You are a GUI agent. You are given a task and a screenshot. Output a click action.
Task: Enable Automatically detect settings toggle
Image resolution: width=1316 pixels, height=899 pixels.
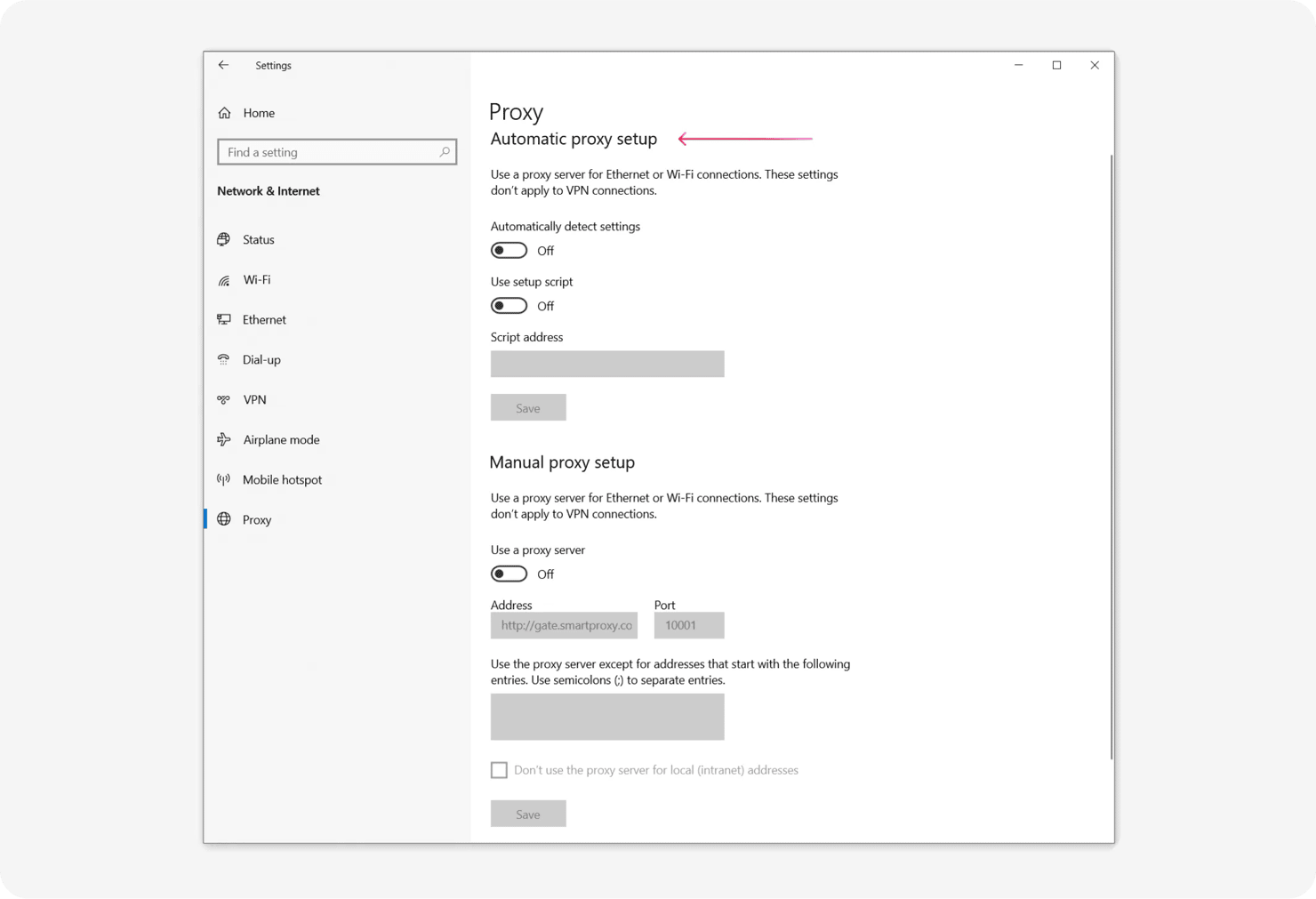(x=509, y=251)
